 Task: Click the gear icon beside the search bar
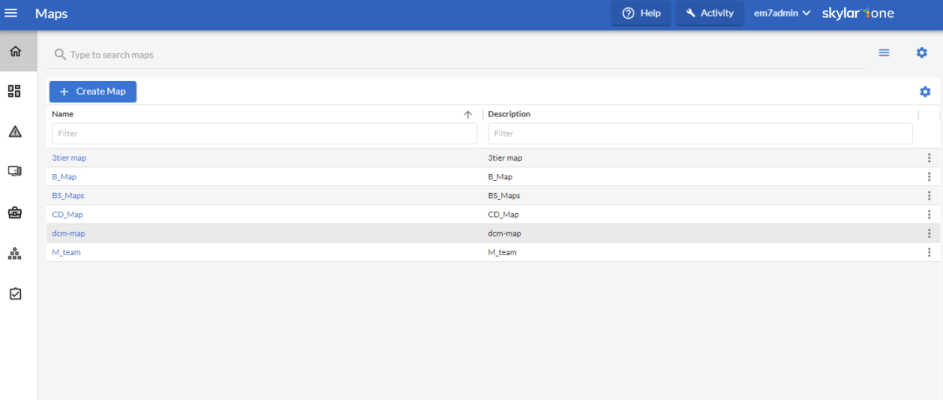coord(921,53)
